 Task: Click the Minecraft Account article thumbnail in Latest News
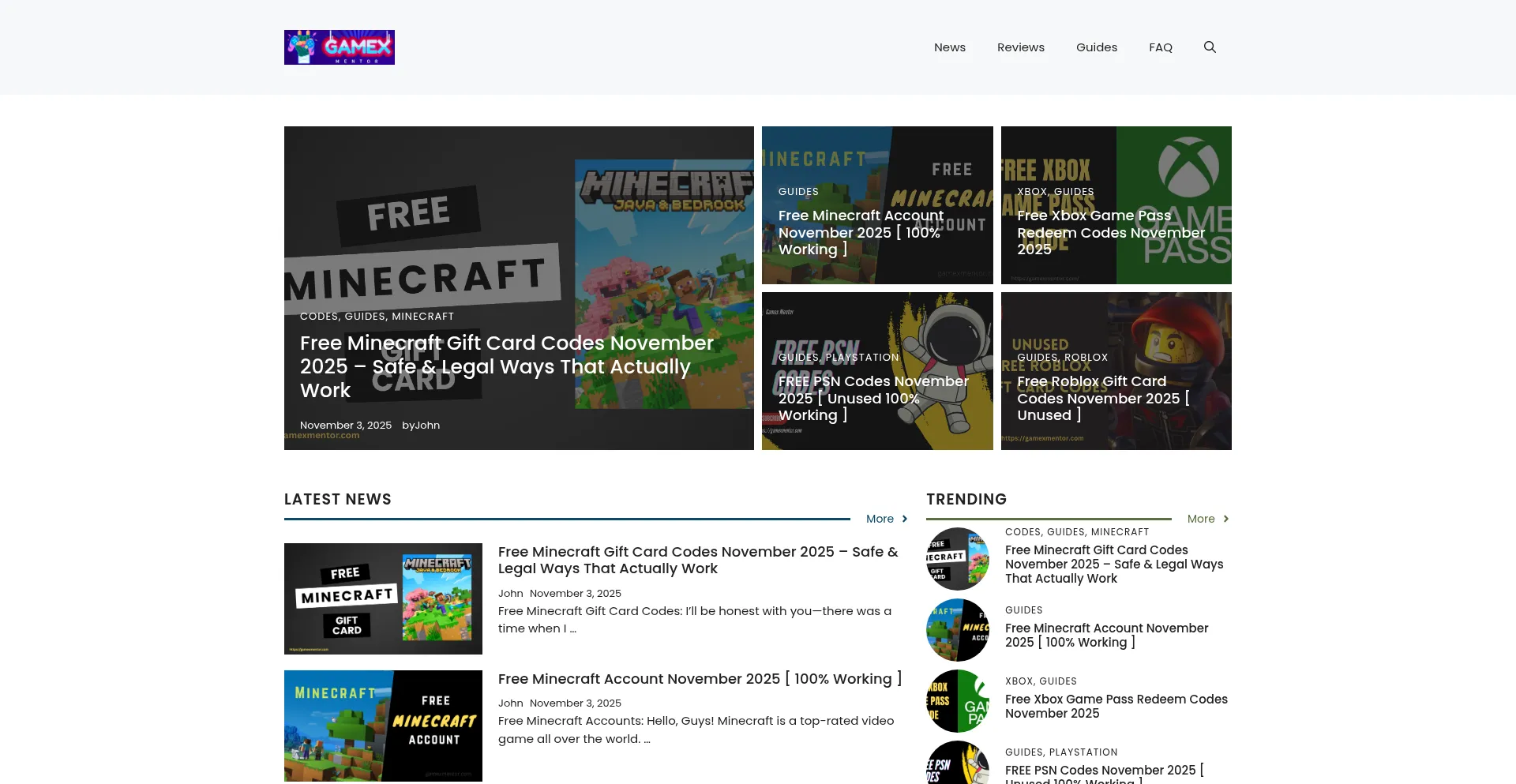[383, 726]
